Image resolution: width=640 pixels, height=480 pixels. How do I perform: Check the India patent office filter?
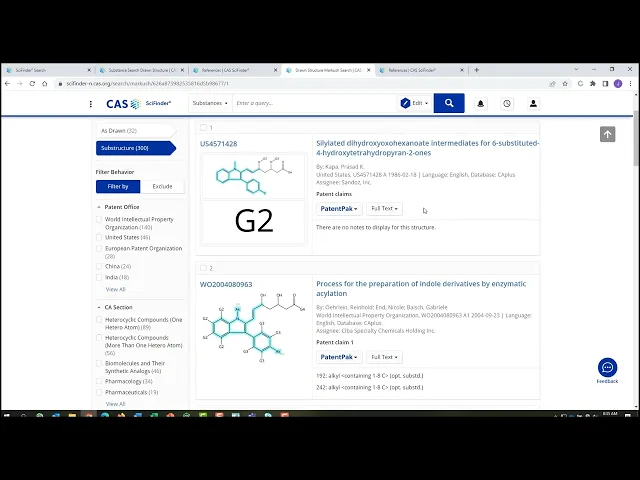(x=99, y=277)
